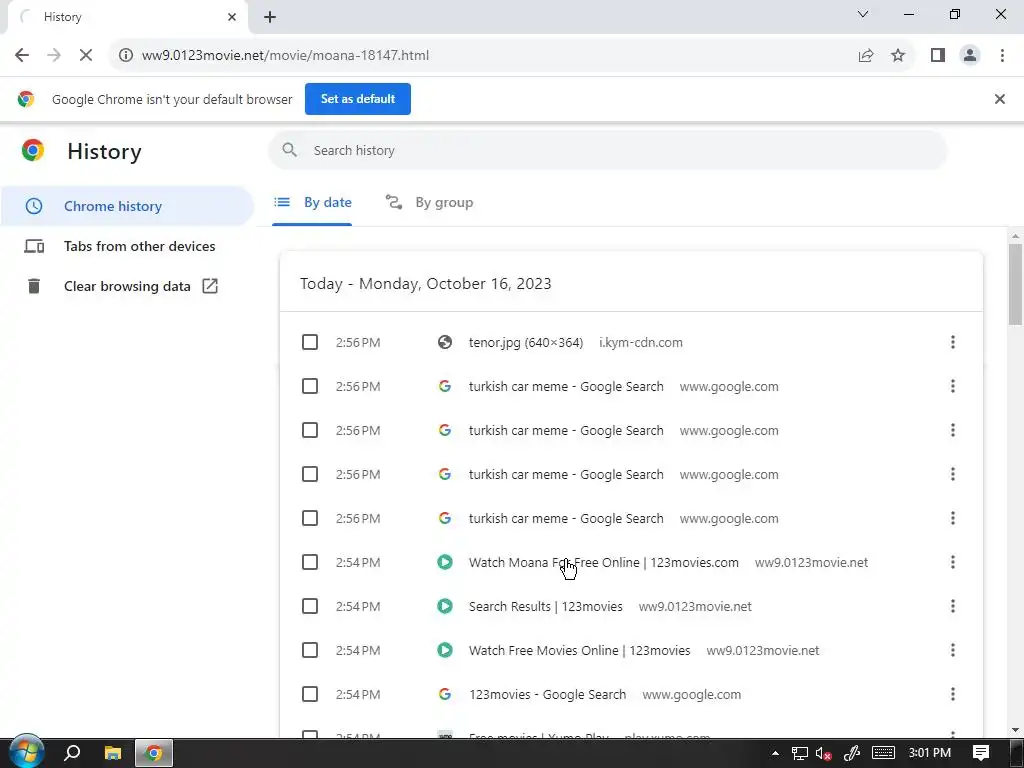Click play favicon of Watch Free Movies entry
This screenshot has height=768, width=1024.
pos(445,650)
